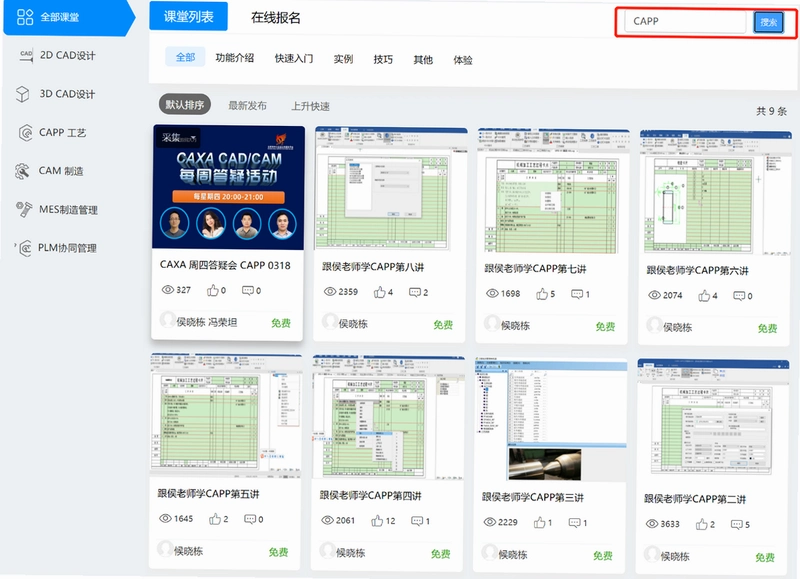Image resolution: width=800 pixels, height=579 pixels.
Task: Click title 跟侯老师学CAPP第七讲
Action: point(535,268)
